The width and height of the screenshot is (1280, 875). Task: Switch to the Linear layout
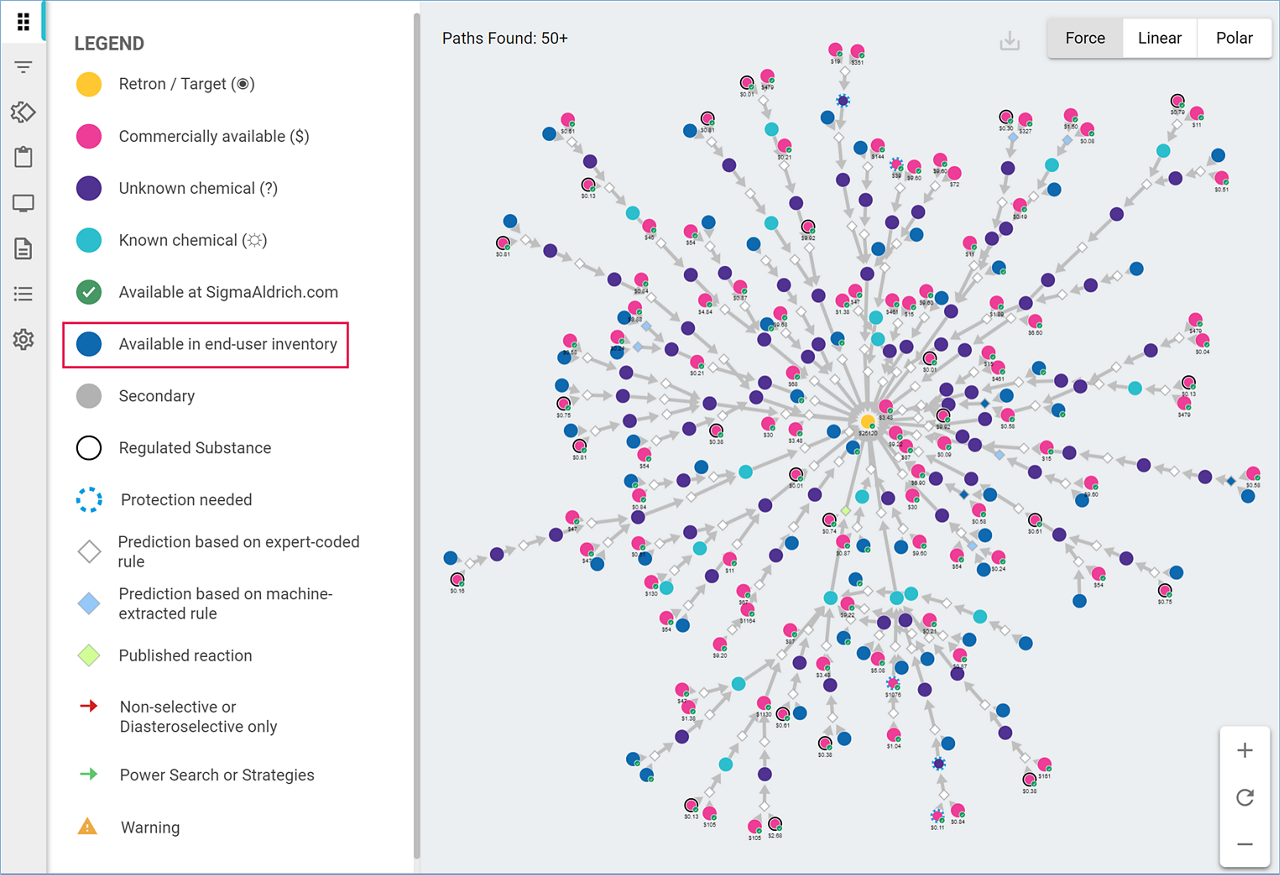[x=1160, y=38]
